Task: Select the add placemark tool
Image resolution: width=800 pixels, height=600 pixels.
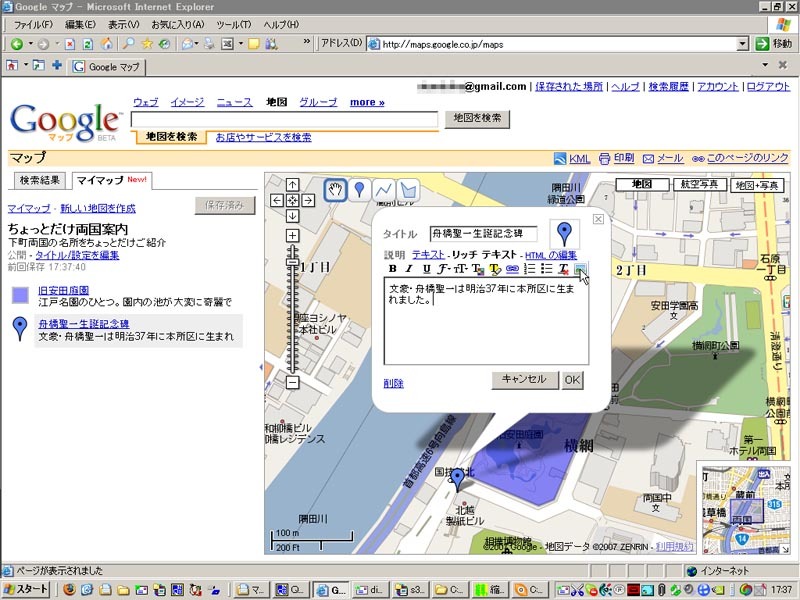Action: click(x=359, y=190)
